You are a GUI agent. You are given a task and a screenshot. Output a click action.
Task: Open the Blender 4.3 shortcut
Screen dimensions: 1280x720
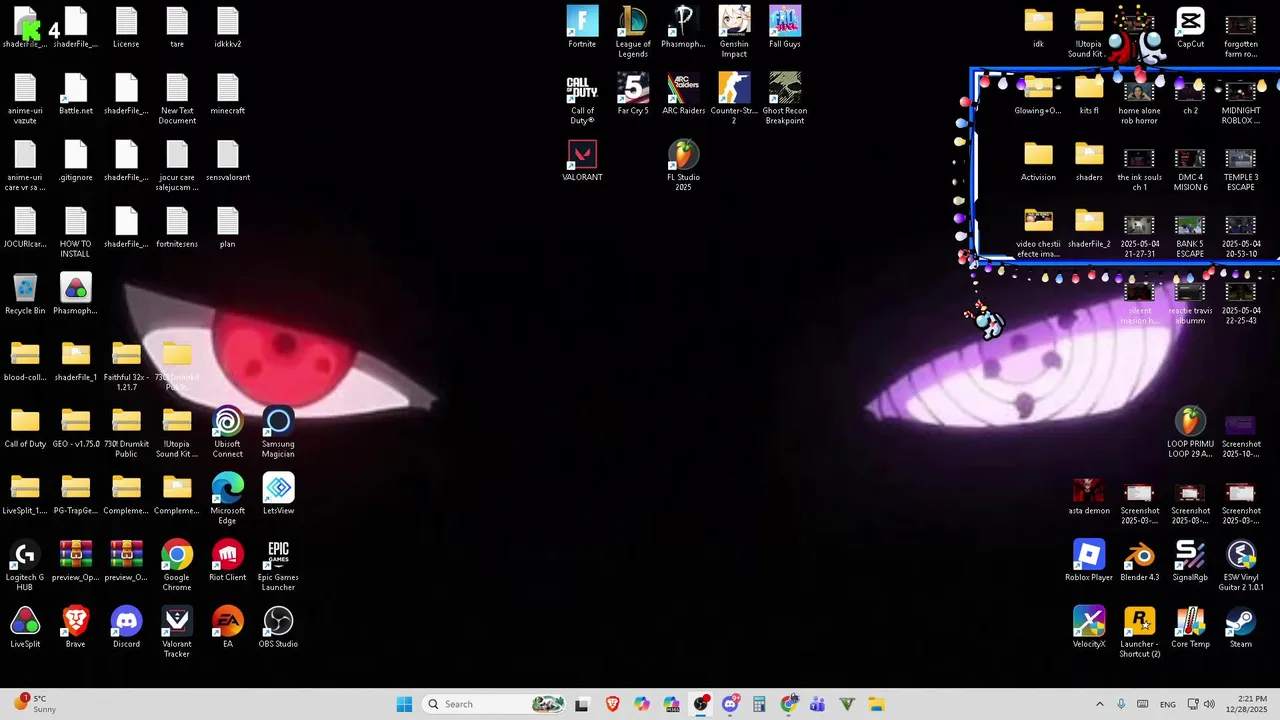click(x=1139, y=561)
